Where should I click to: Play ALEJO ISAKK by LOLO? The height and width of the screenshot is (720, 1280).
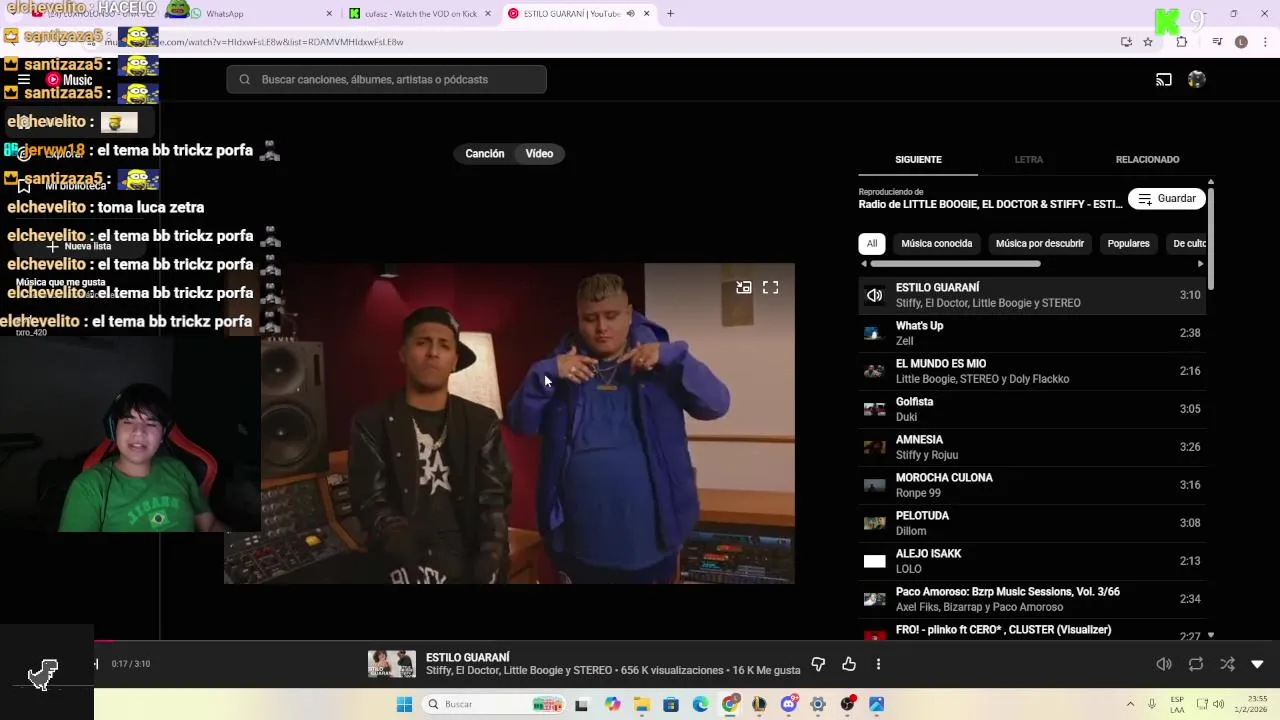[x=1032, y=561]
